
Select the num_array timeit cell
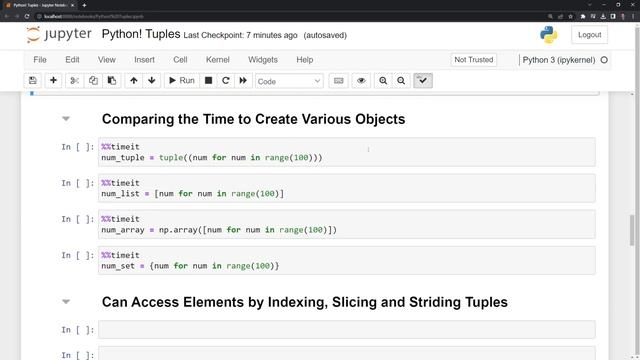347,224
